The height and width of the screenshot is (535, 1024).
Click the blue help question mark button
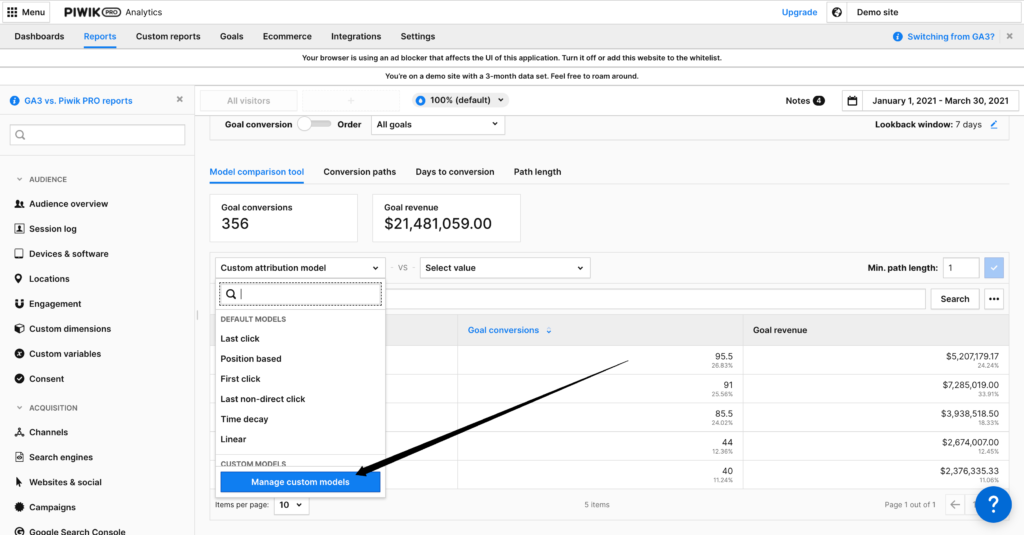(x=992, y=505)
